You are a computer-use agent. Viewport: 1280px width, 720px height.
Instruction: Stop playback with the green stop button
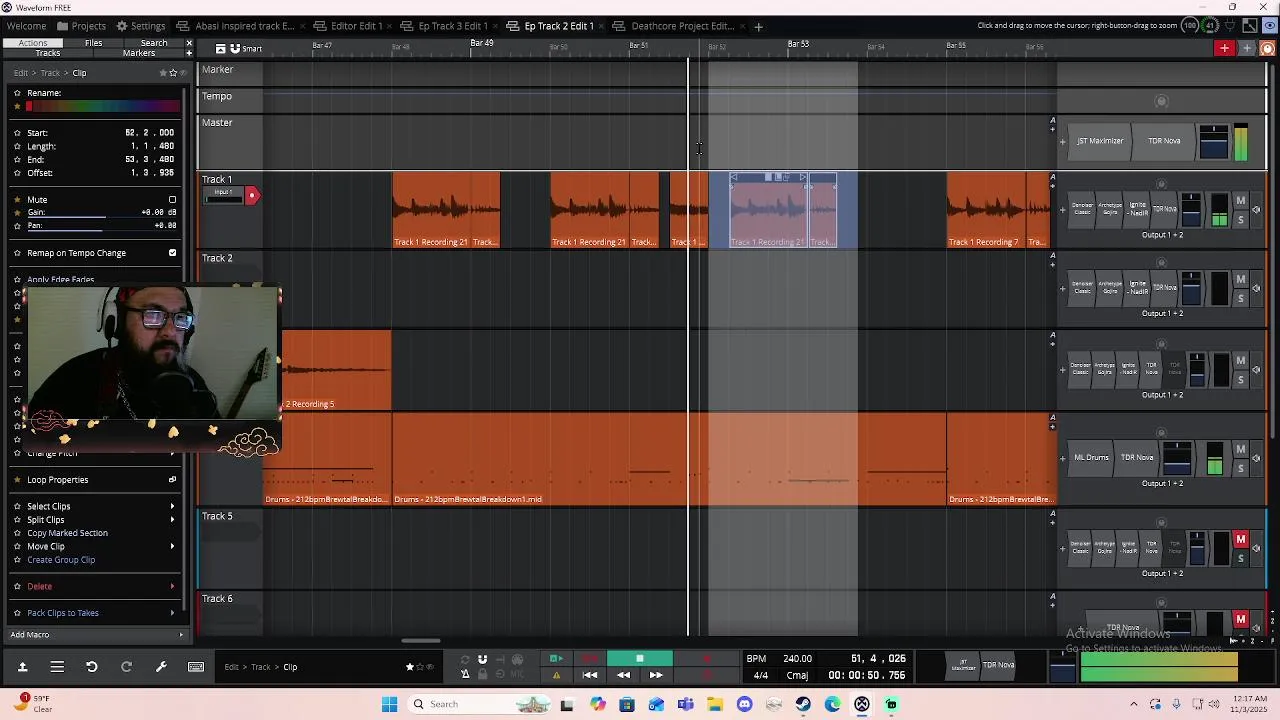click(x=639, y=658)
